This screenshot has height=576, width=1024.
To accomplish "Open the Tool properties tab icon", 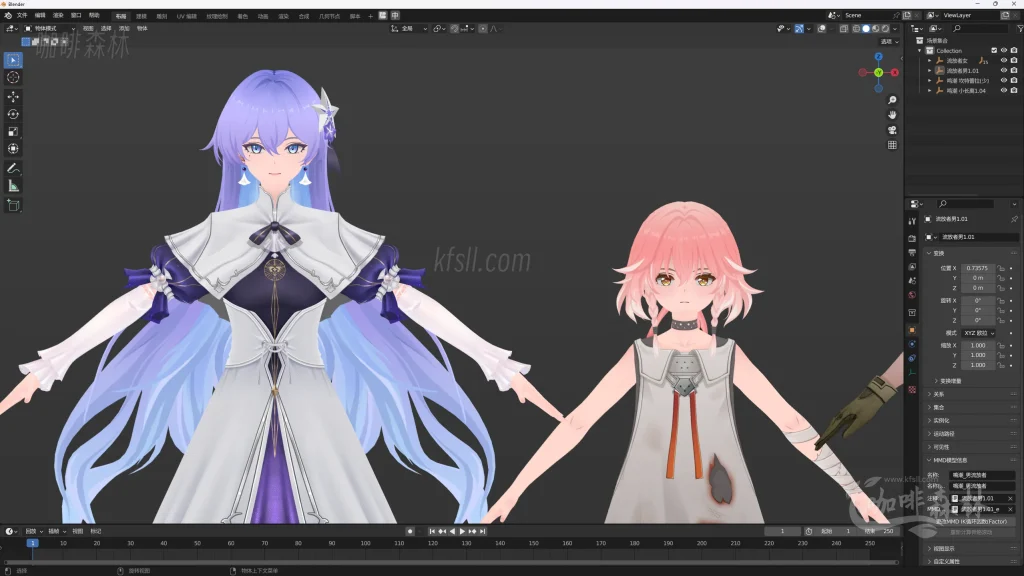I will click(x=912, y=222).
